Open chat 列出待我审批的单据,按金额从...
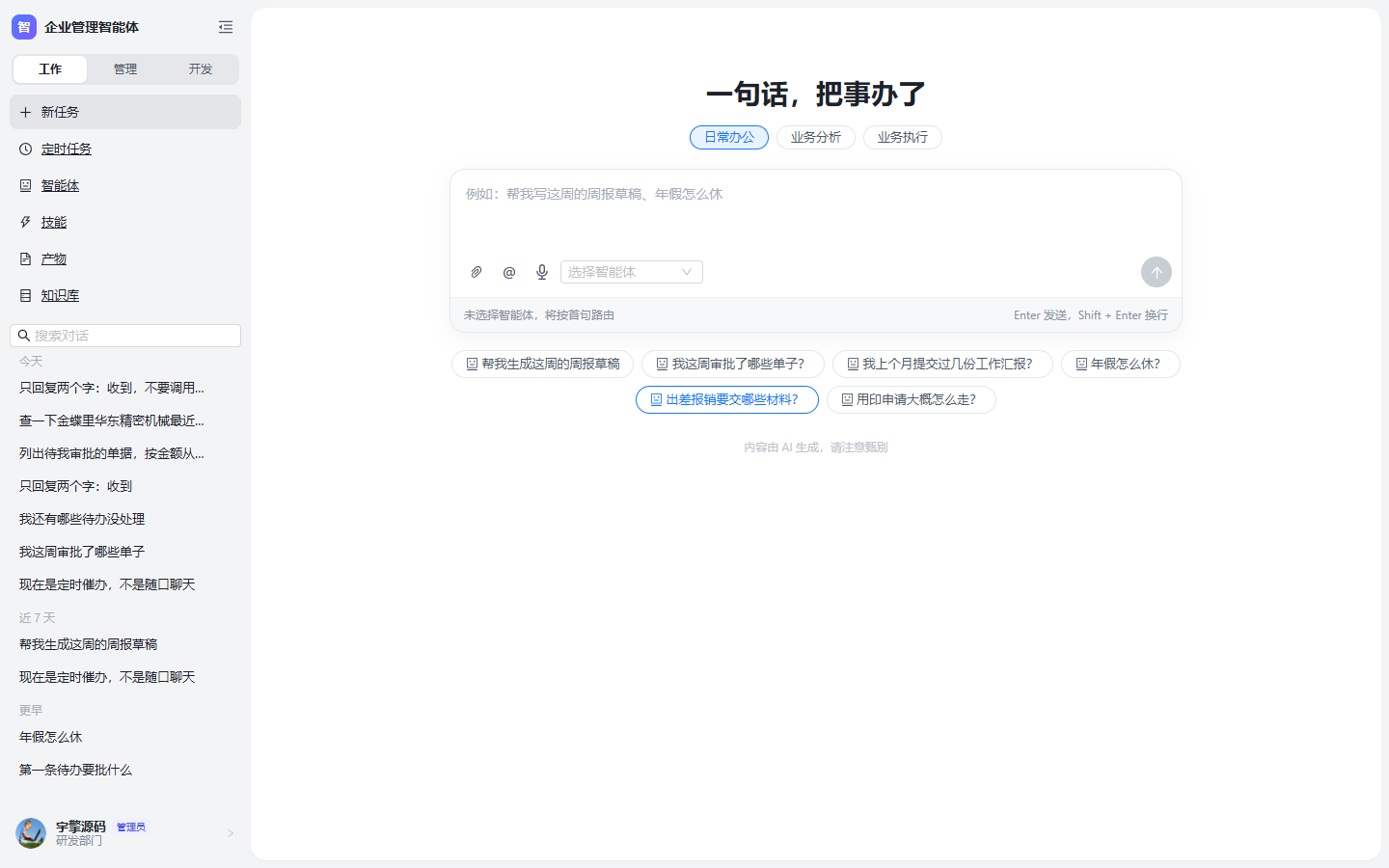Viewport: 1389px width, 868px height. (125, 453)
